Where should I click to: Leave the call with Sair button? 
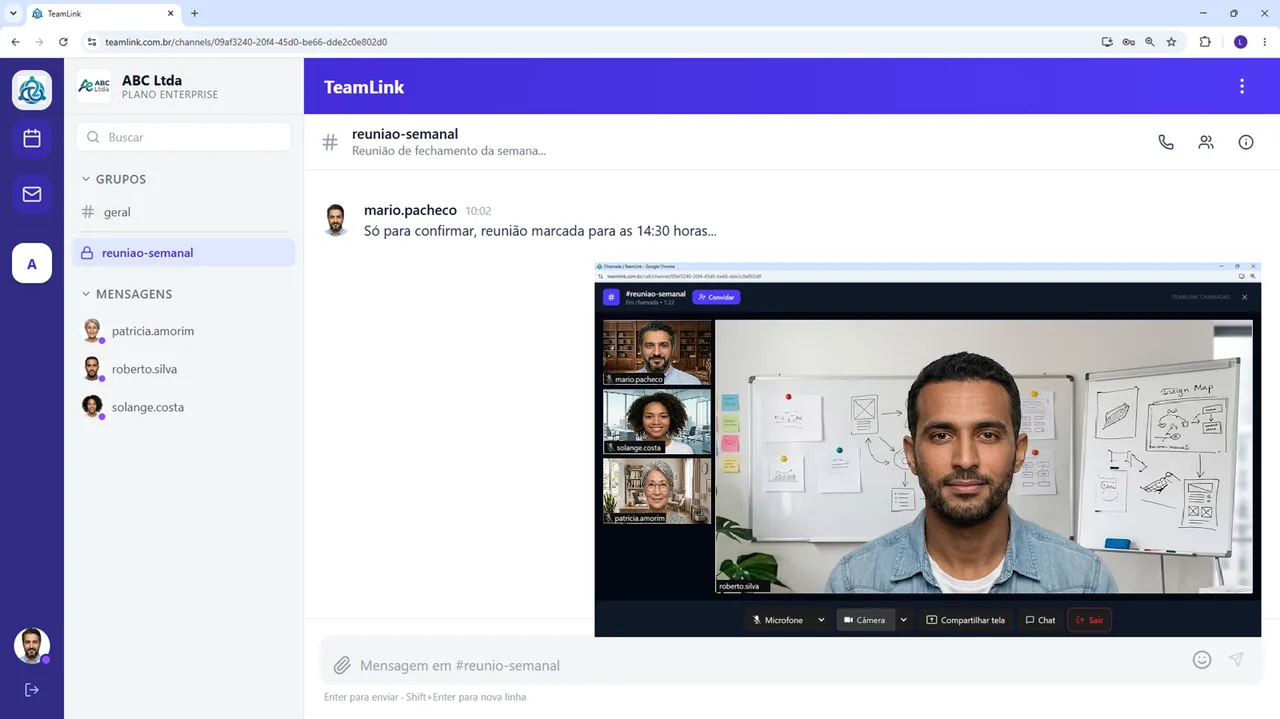pyautogui.click(x=1089, y=620)
